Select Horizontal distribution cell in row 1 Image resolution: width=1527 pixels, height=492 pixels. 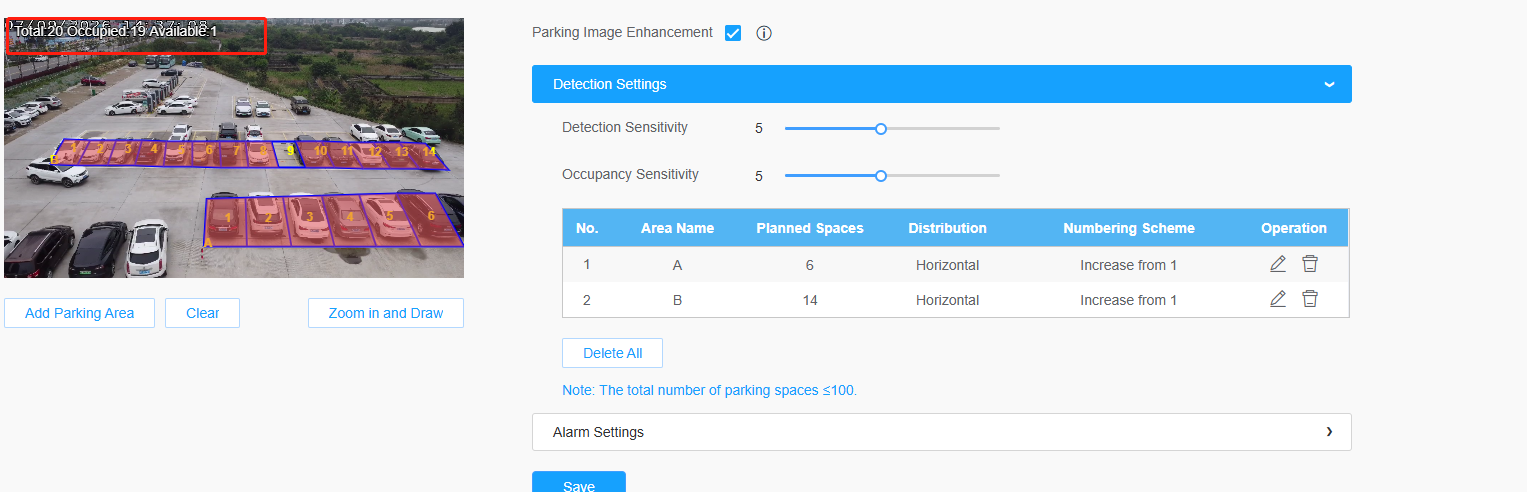click(x=947, y=265)
